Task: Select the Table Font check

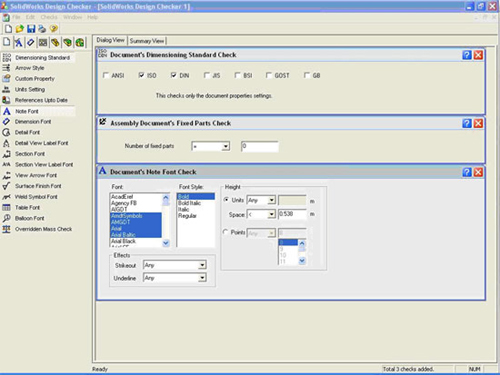Action: pos(21,207)
